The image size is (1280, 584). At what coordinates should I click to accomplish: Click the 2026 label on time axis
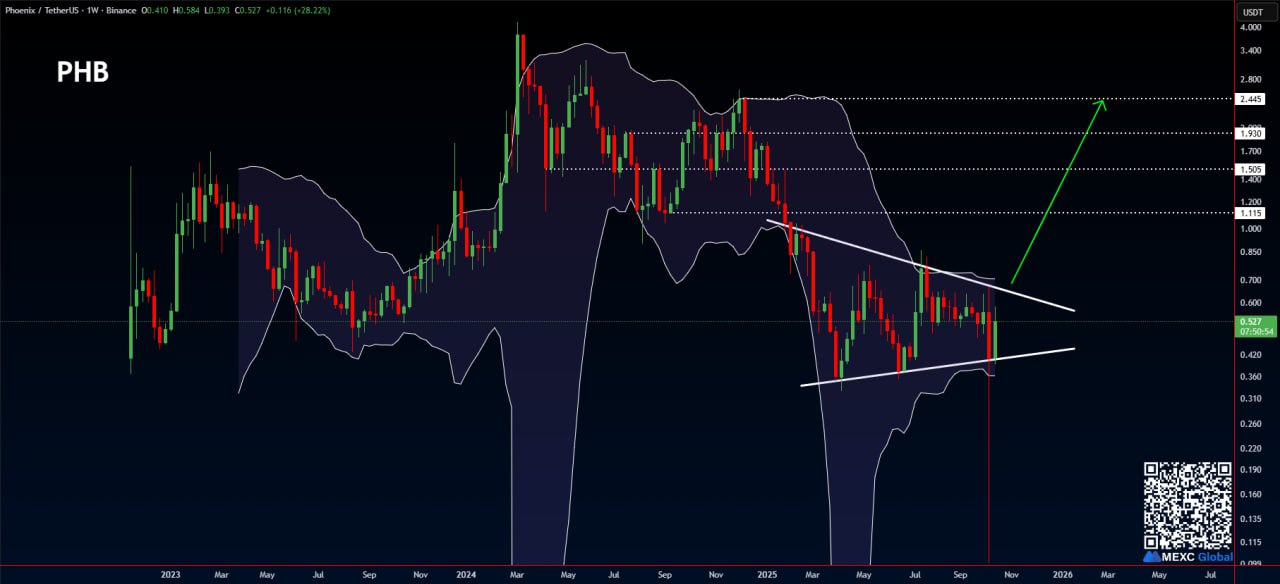point(1062,575)
